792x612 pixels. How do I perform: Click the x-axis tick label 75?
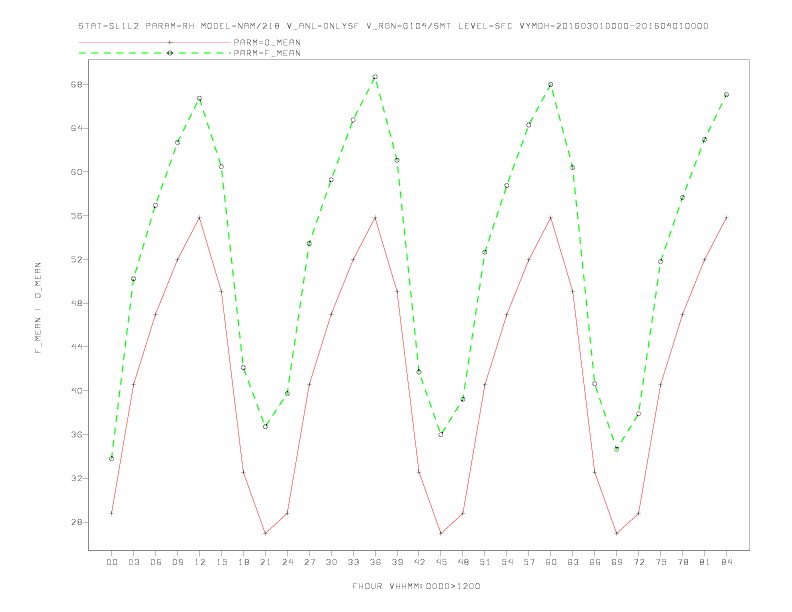pos(661,562)
